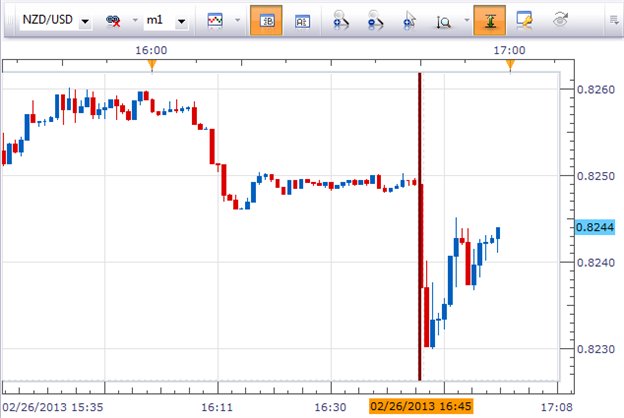The width and height of the screenshot is (624, 418).
Task: Click the m1 timeframe text field
Action: pos(158,20)
